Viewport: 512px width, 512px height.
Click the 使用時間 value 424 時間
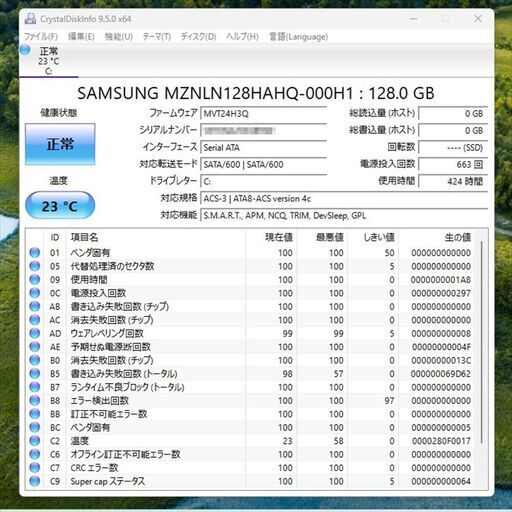pos(453,182)
